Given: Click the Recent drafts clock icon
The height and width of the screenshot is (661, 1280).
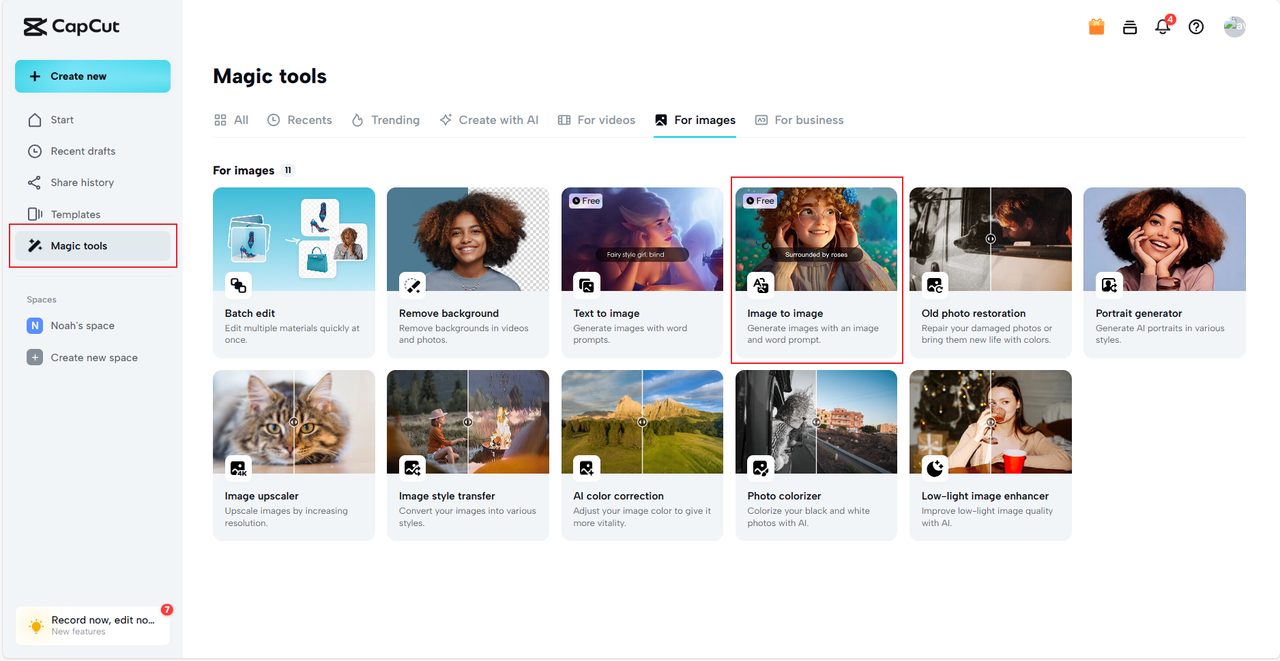Looking at the screenshot, I should 35,151.
